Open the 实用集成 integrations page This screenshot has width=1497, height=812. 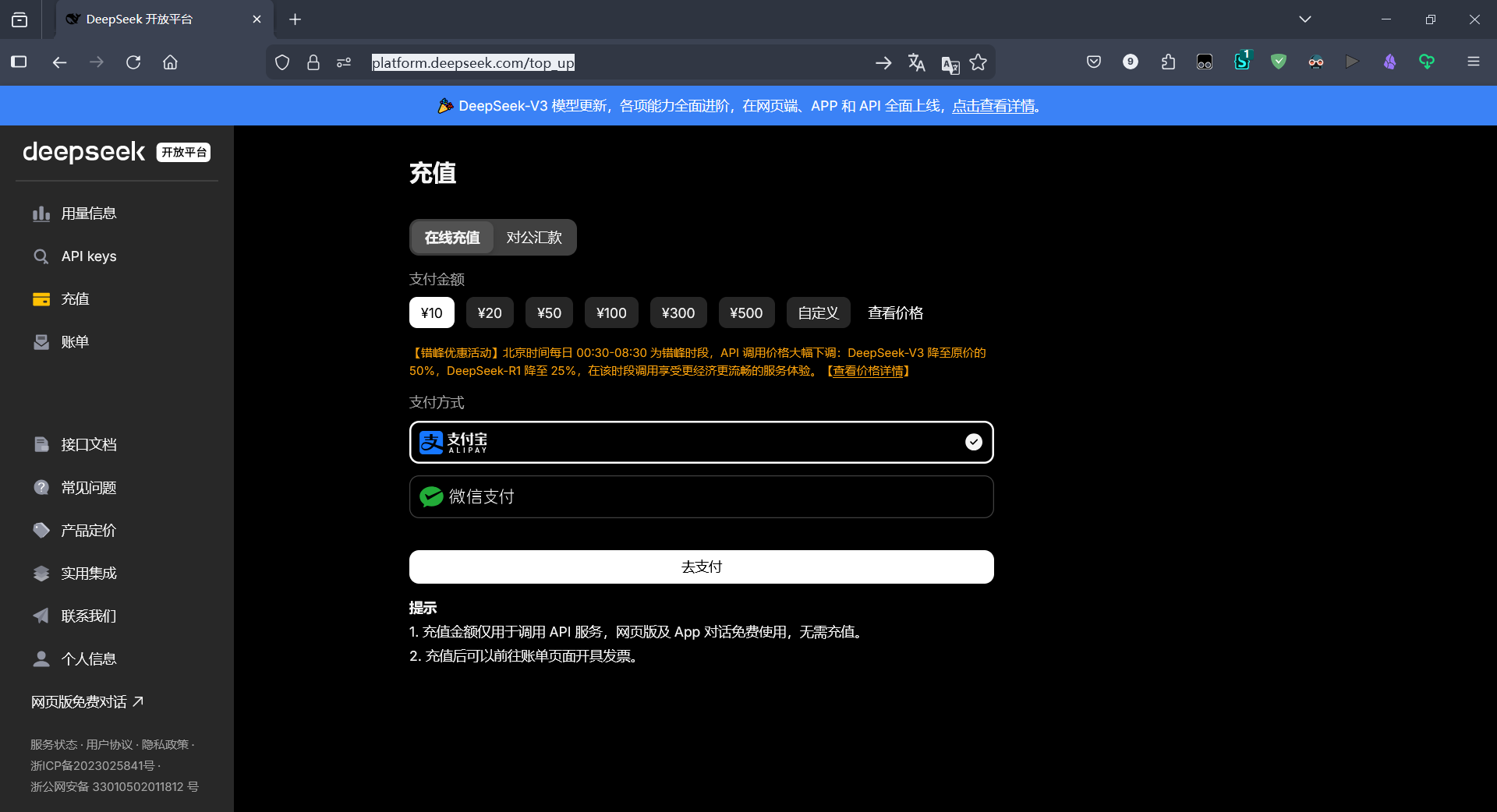[x=89, y=573]
